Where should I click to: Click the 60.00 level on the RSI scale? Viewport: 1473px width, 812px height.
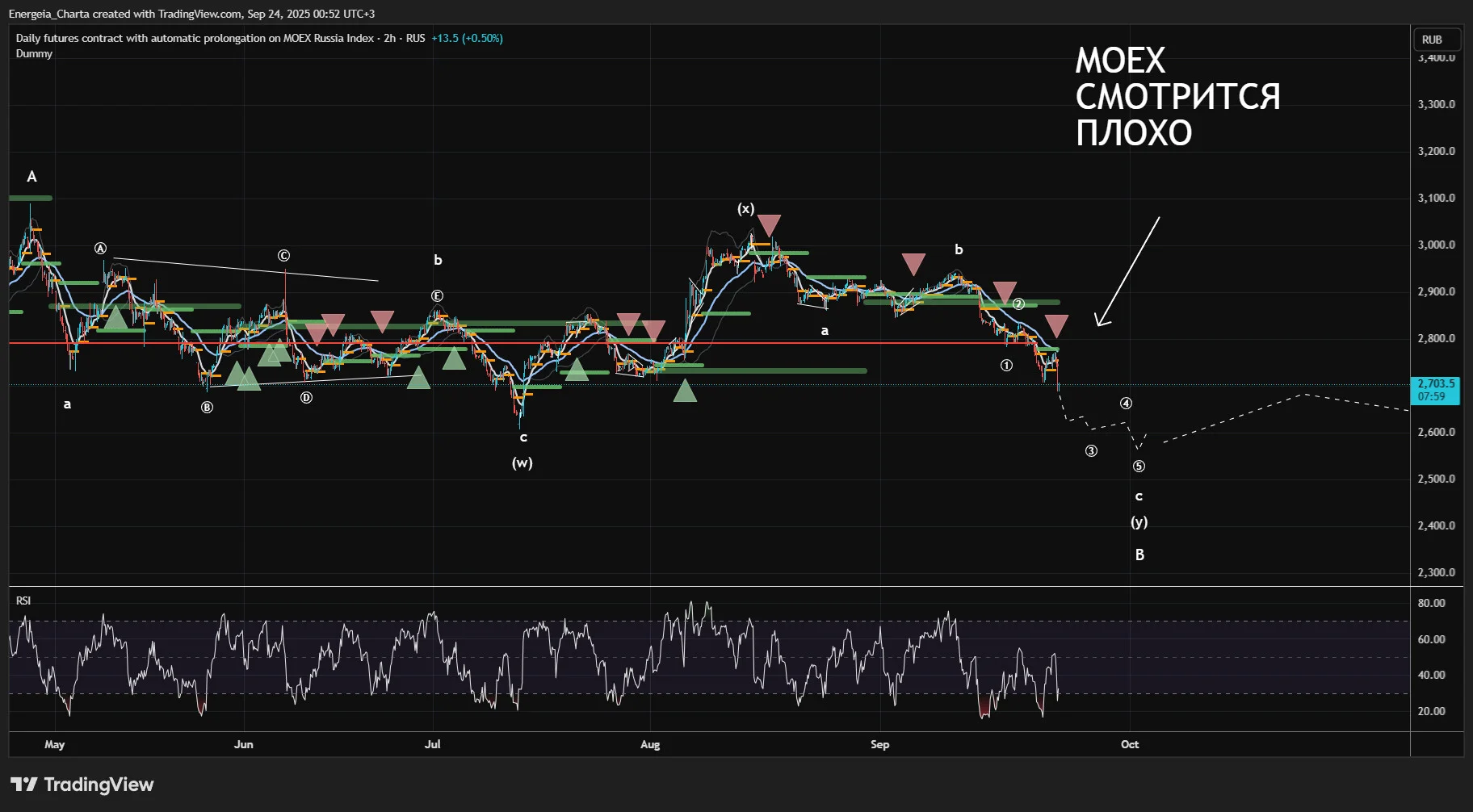click(x=1431, y=639)
